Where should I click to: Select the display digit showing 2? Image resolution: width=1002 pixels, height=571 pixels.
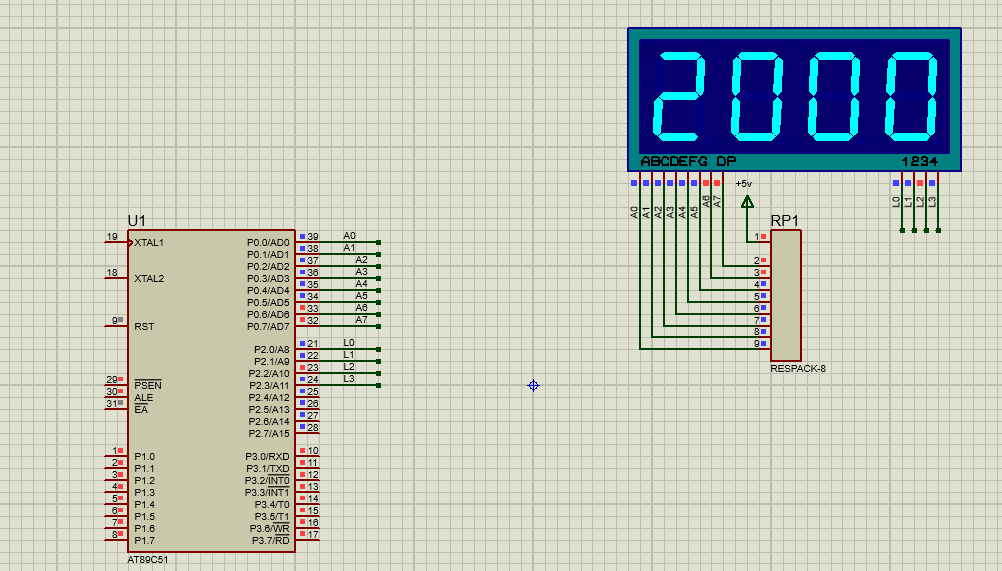679,96
